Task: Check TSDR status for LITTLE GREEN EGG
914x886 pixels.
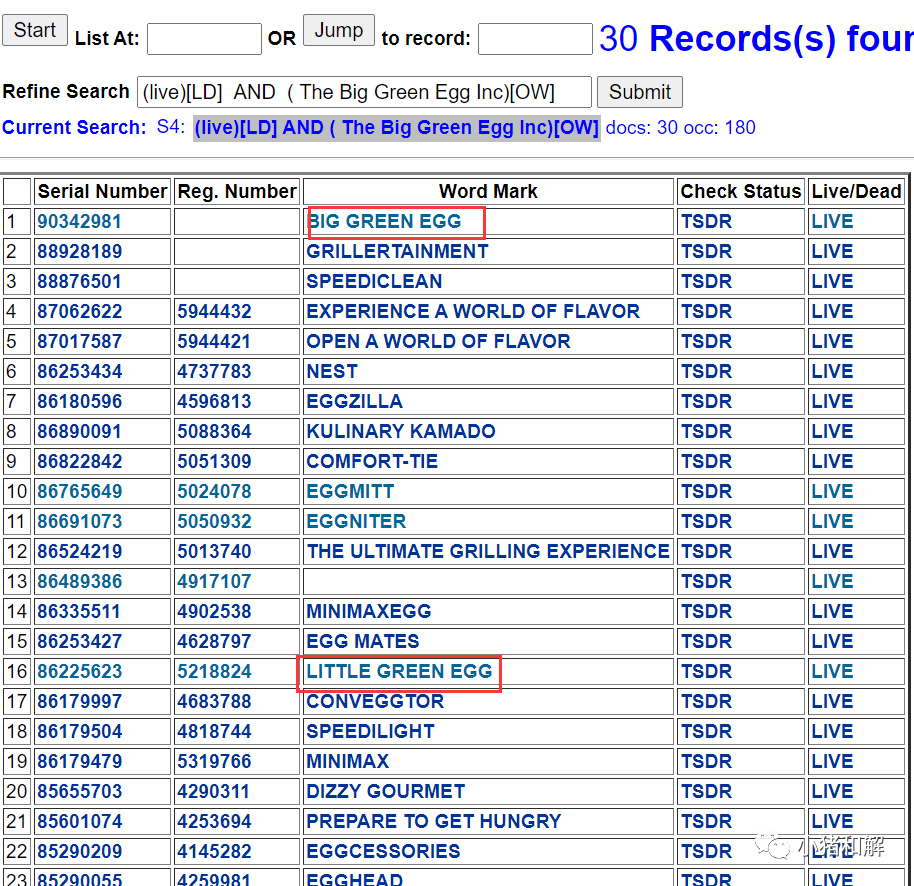Action: 706,672
